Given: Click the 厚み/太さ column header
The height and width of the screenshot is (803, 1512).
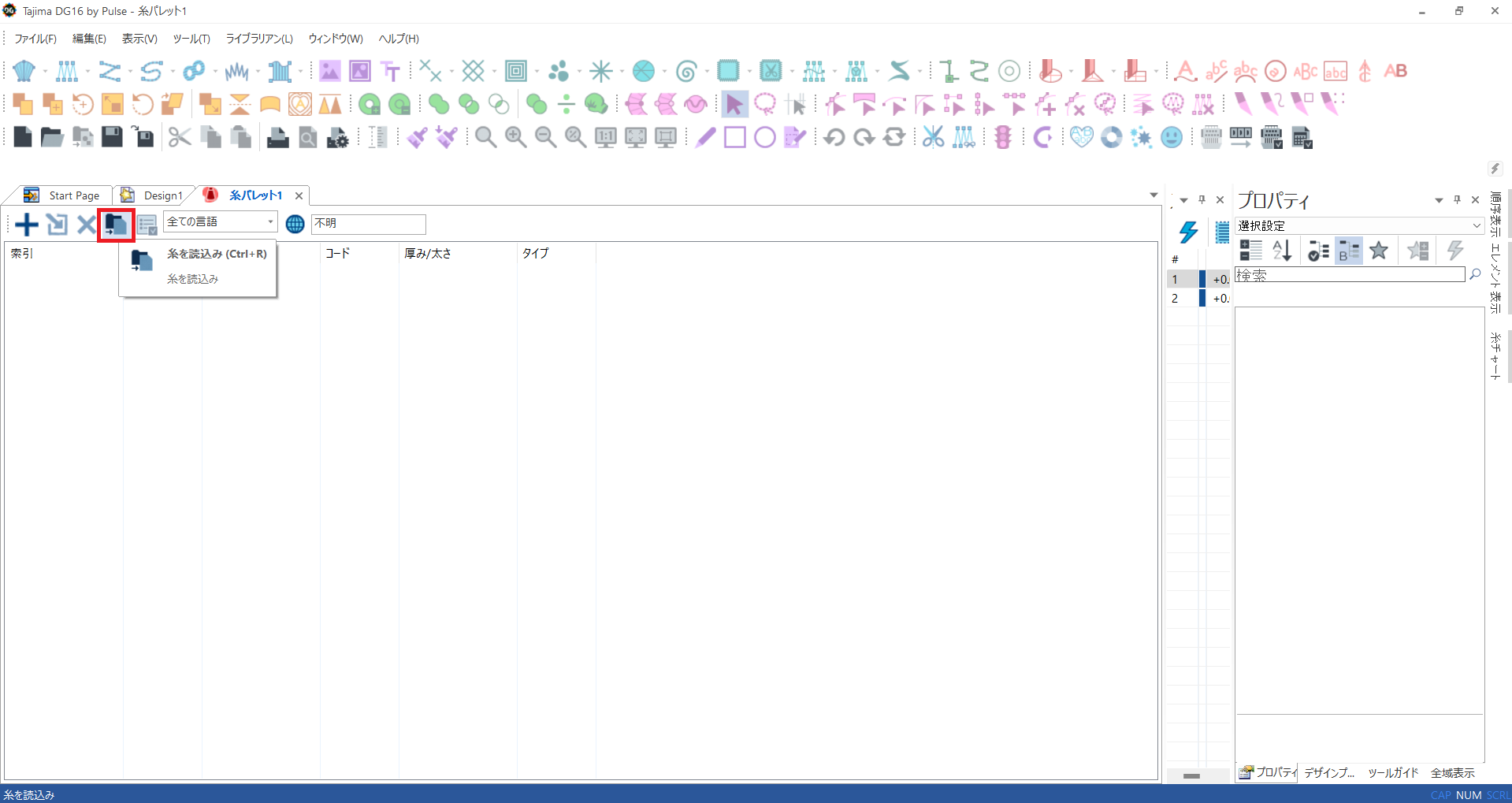Looking at the screenshot, I should tap(428, 253).
